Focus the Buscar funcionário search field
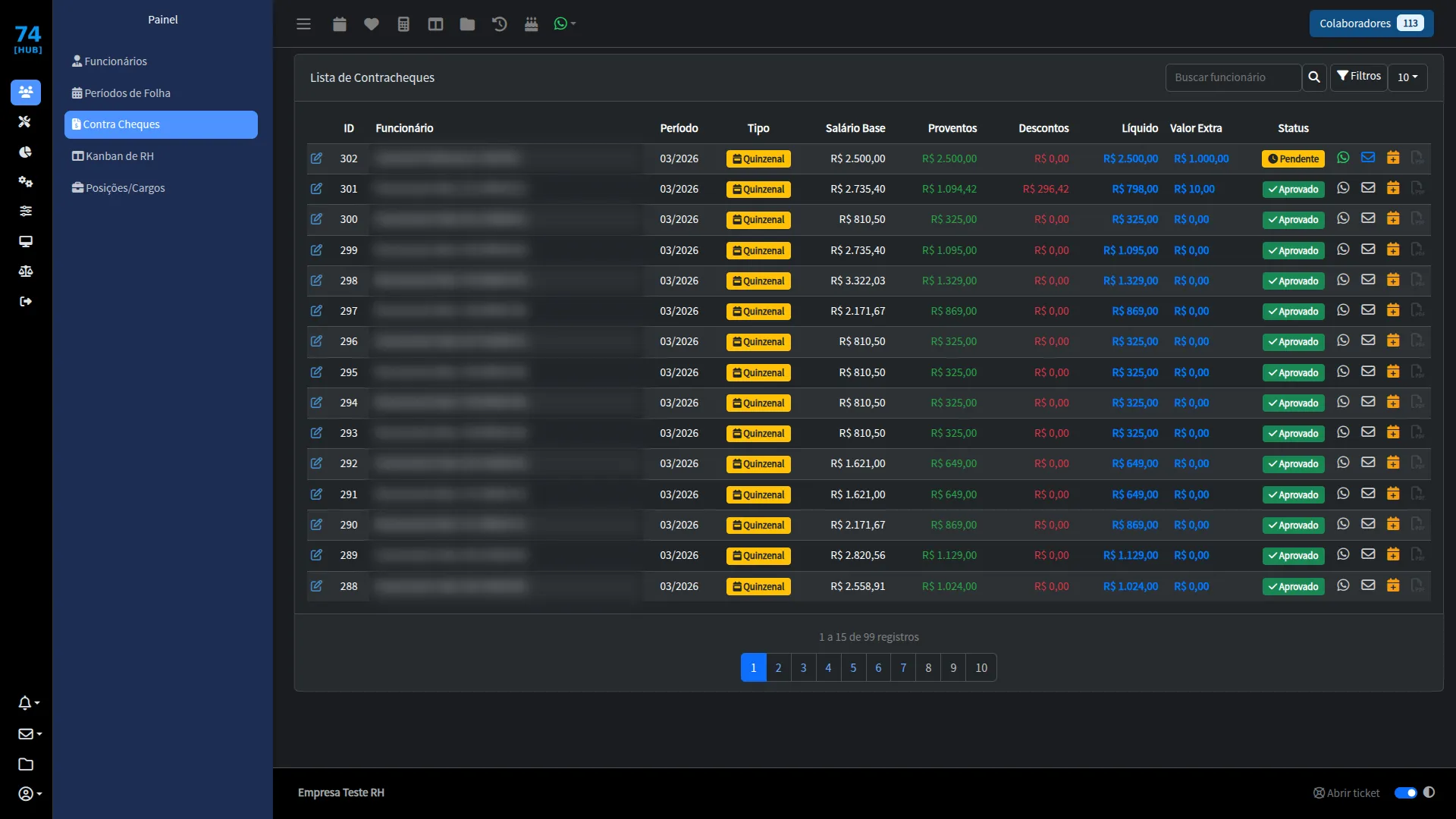 [x=1233, y=77]
